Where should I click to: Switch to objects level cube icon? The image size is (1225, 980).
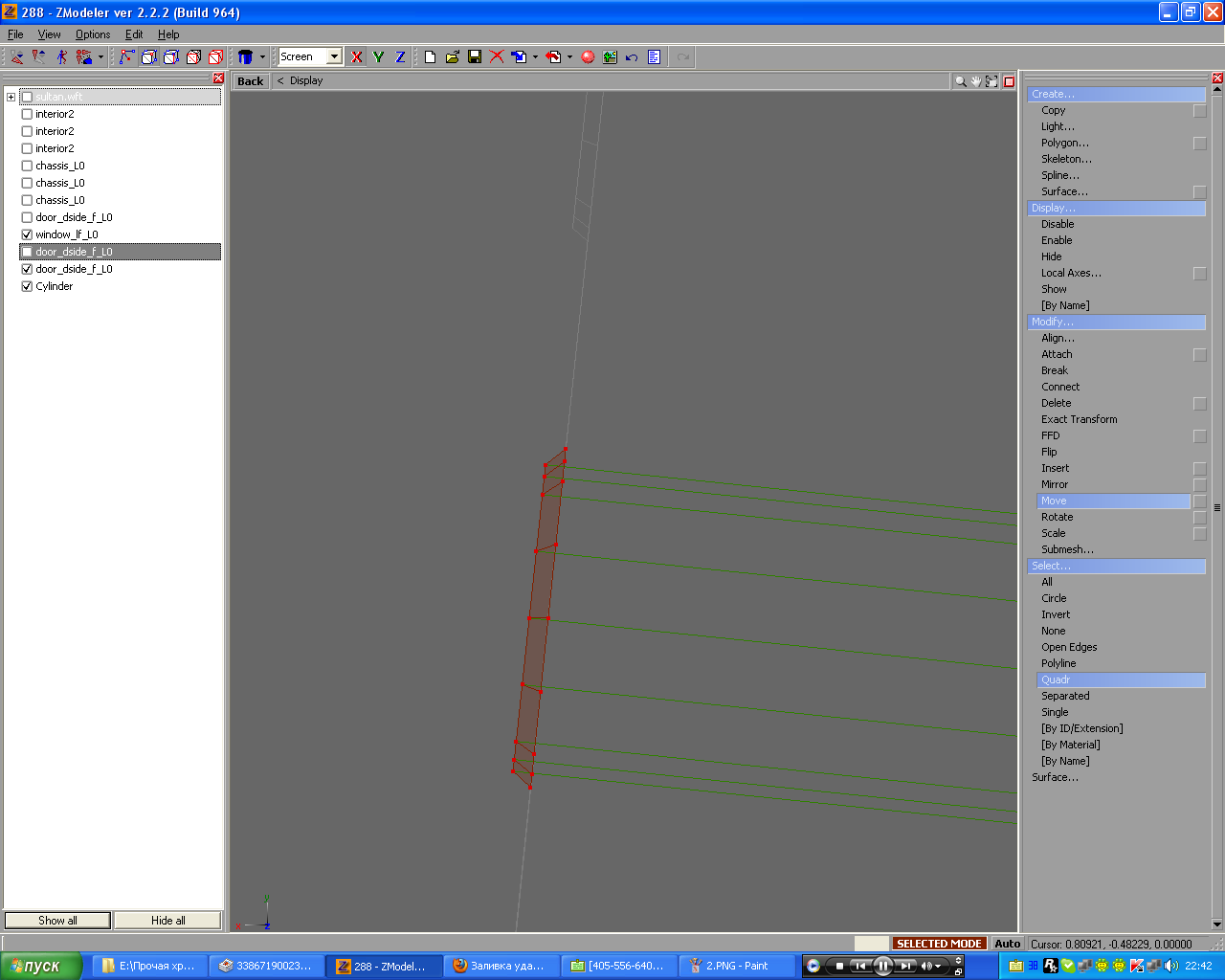point(193,57)
